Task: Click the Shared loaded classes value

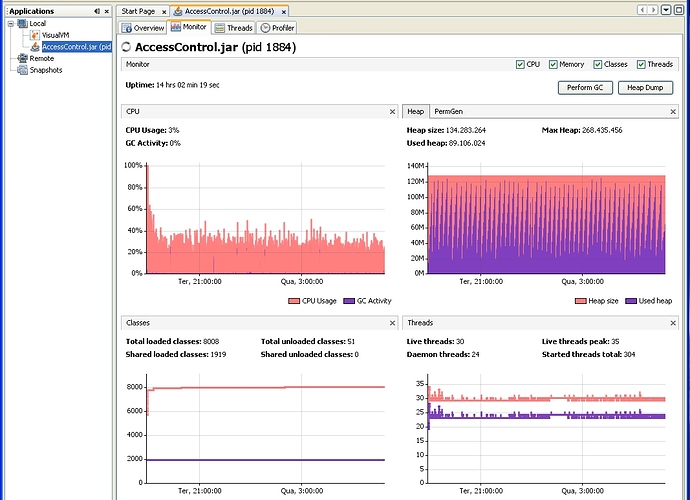Action: 218,355
